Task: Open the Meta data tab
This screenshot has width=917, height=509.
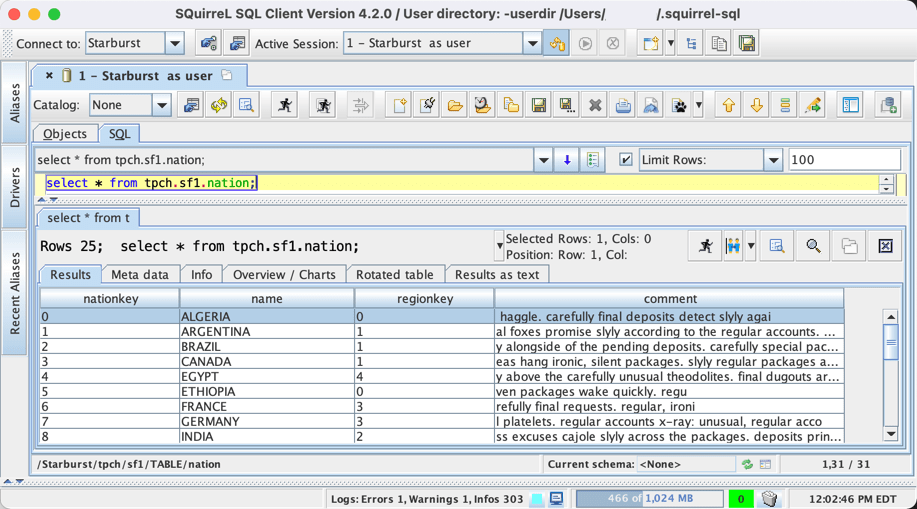Action: pos(140,274)
